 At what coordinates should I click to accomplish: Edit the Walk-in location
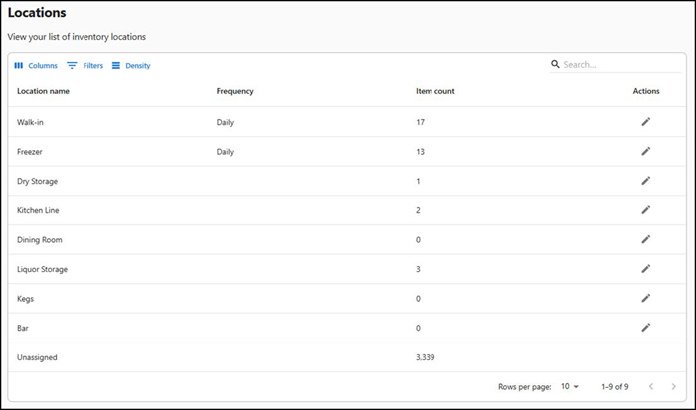pos(645,122)
